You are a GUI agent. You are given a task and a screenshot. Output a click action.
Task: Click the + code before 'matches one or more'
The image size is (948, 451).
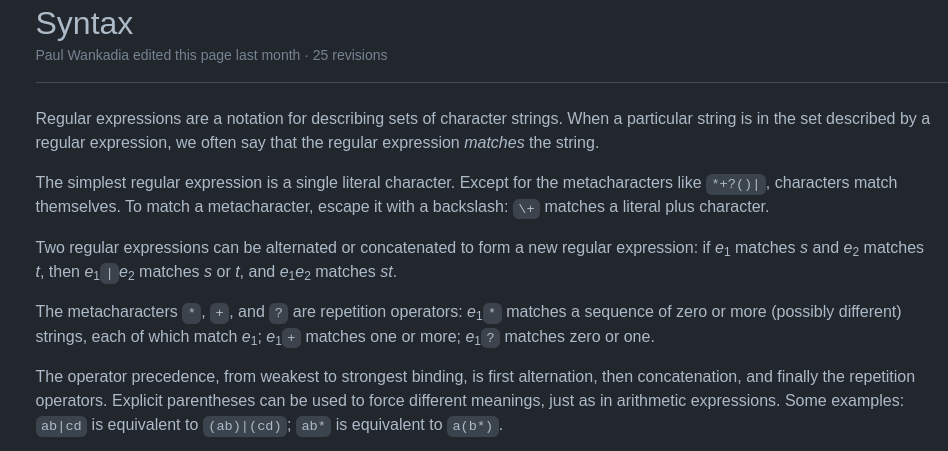coord(291,337)
